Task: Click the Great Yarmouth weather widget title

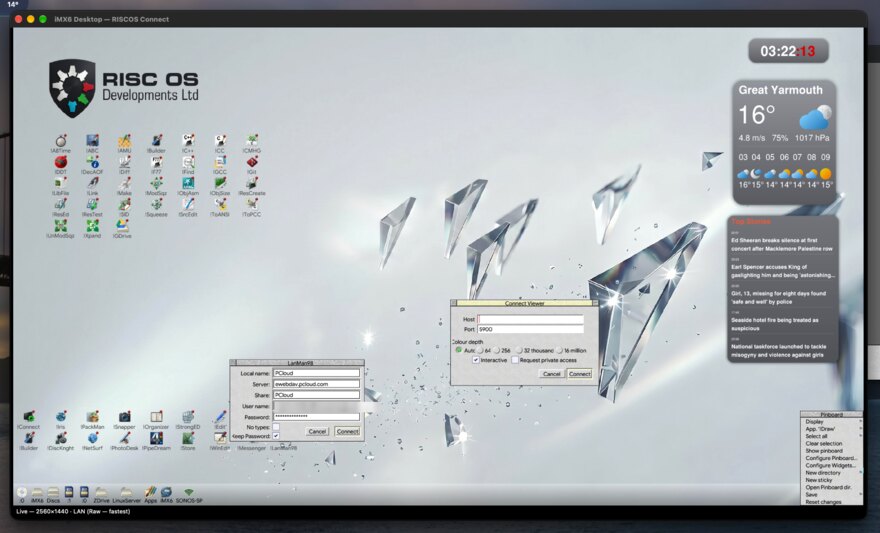Action: coord(780,90)
